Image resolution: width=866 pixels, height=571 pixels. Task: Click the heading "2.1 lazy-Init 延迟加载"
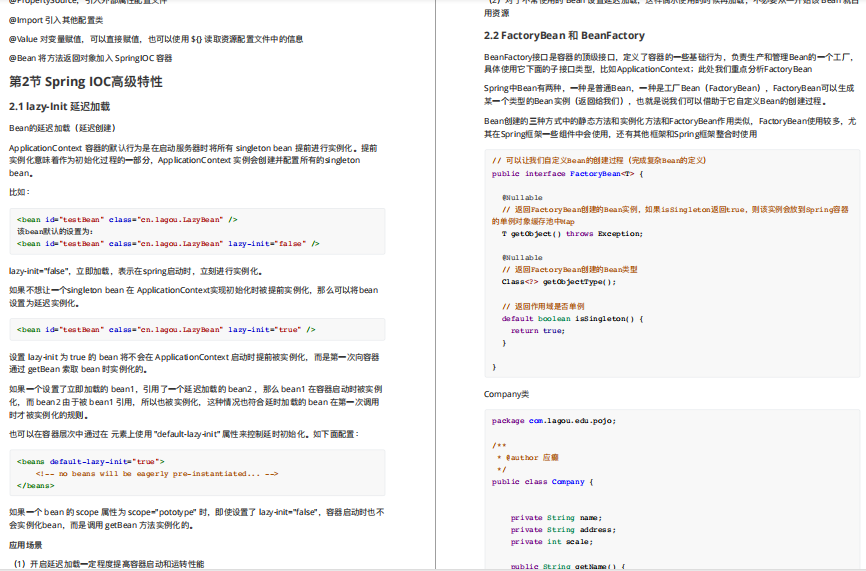(x=60, y=107)
